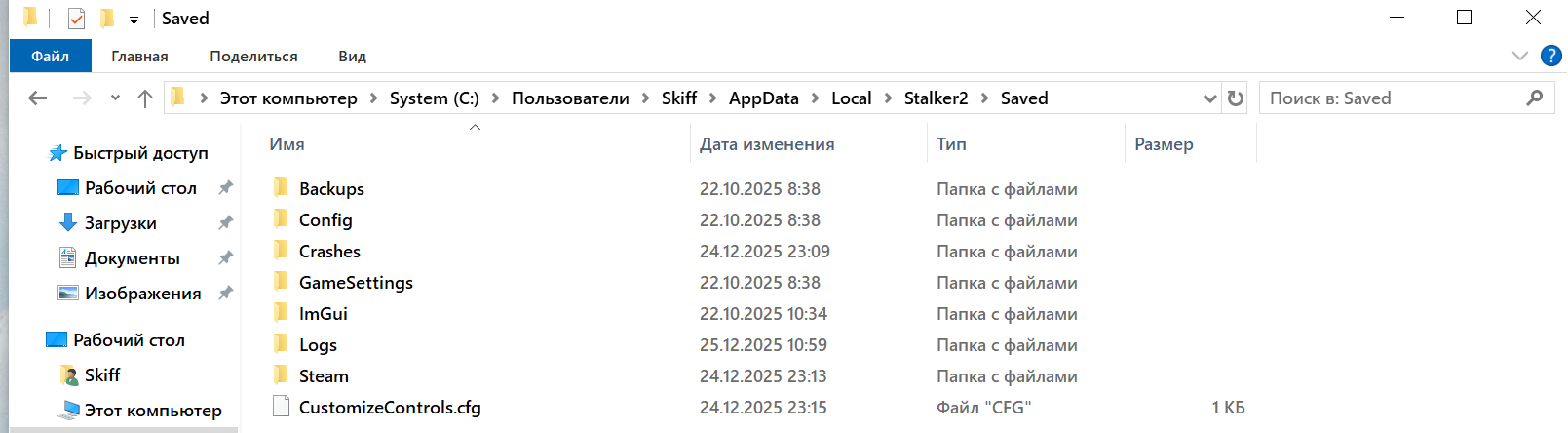This screenshot has width=1568, height=433.
Task: Unpin Загрузки from Quick access
Action: coord(225,222)
